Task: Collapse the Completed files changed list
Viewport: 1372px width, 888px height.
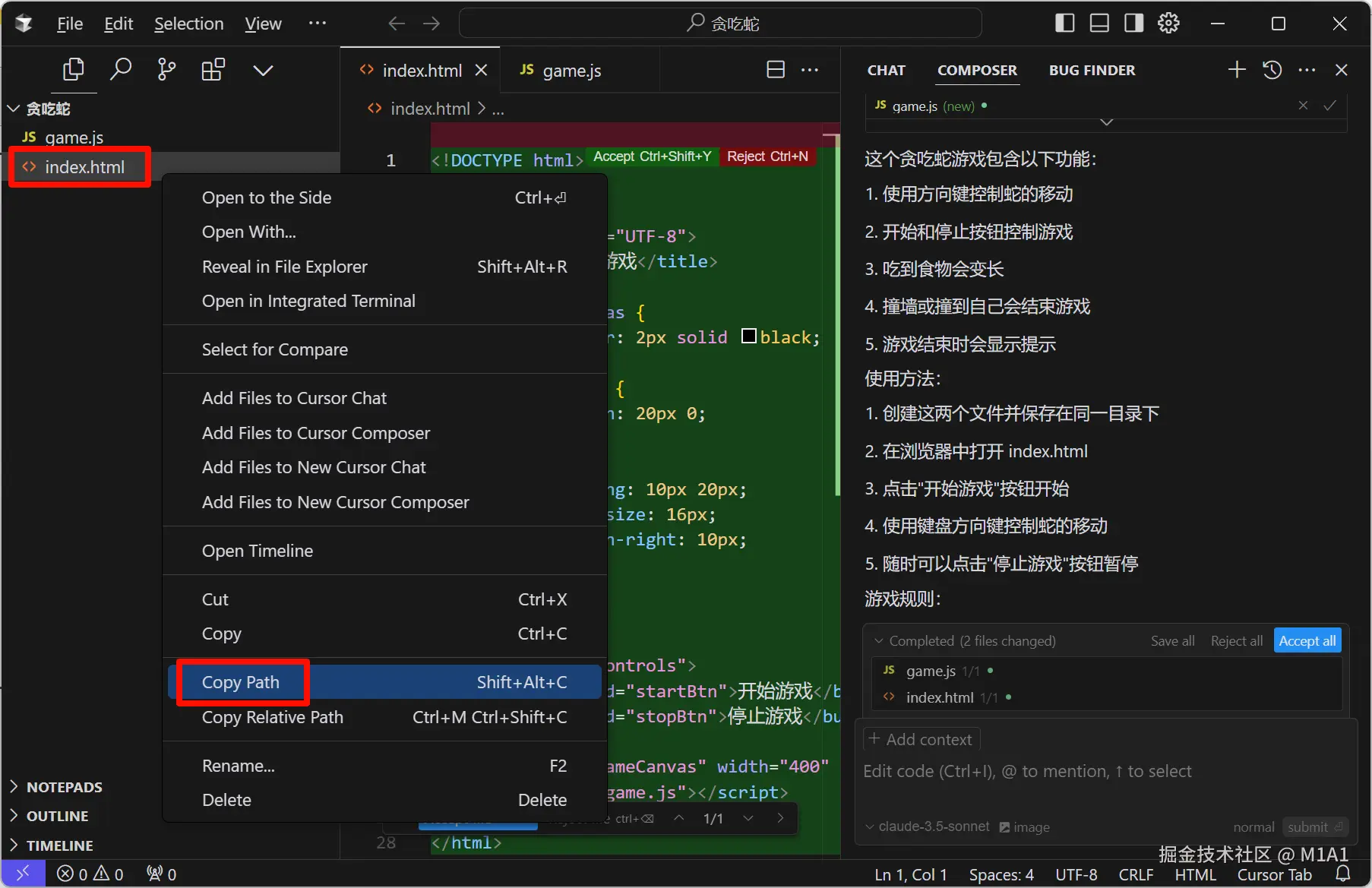Action: 879,640
